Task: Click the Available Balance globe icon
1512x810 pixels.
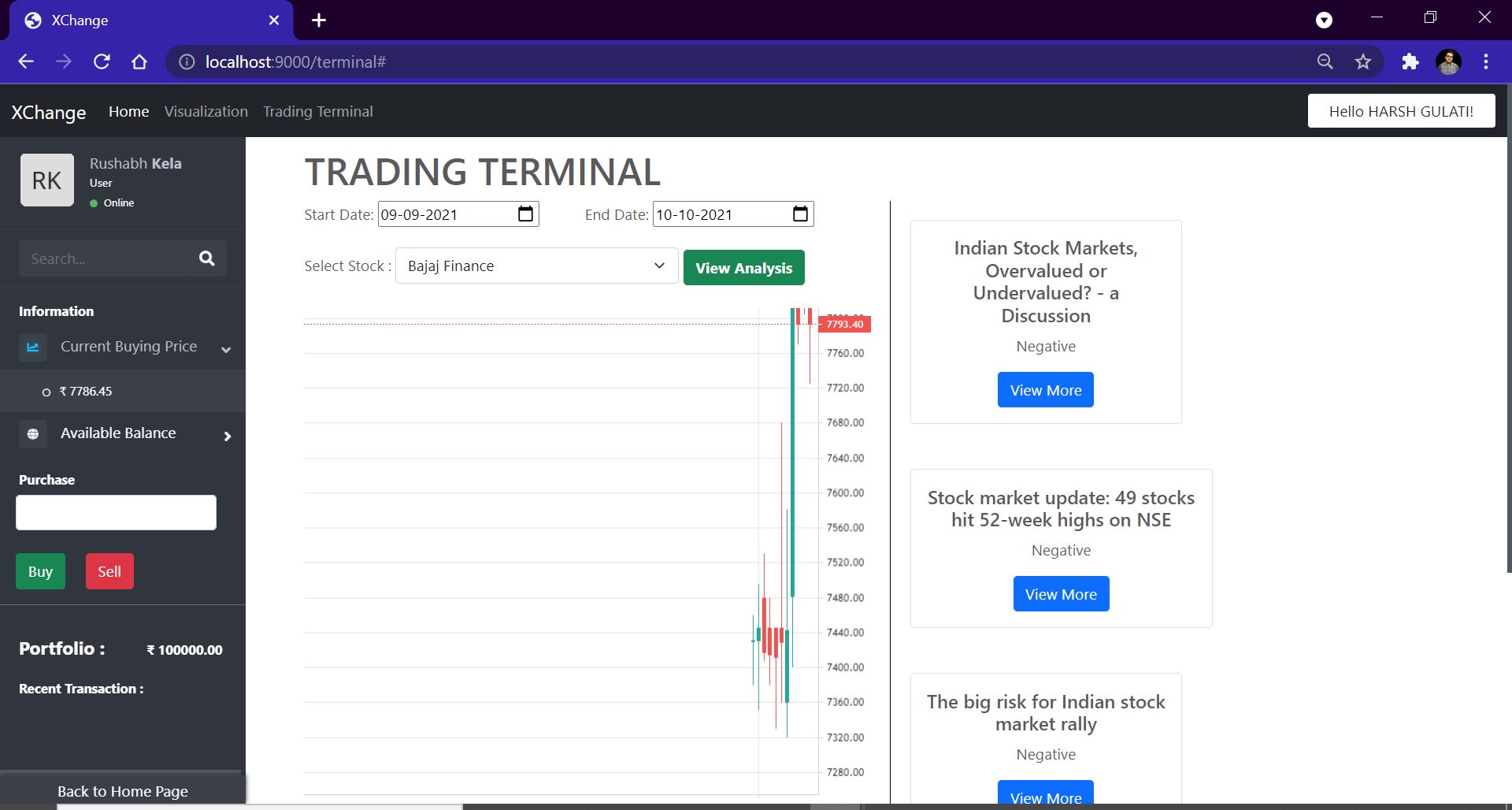Action: (x=33, y=433)
